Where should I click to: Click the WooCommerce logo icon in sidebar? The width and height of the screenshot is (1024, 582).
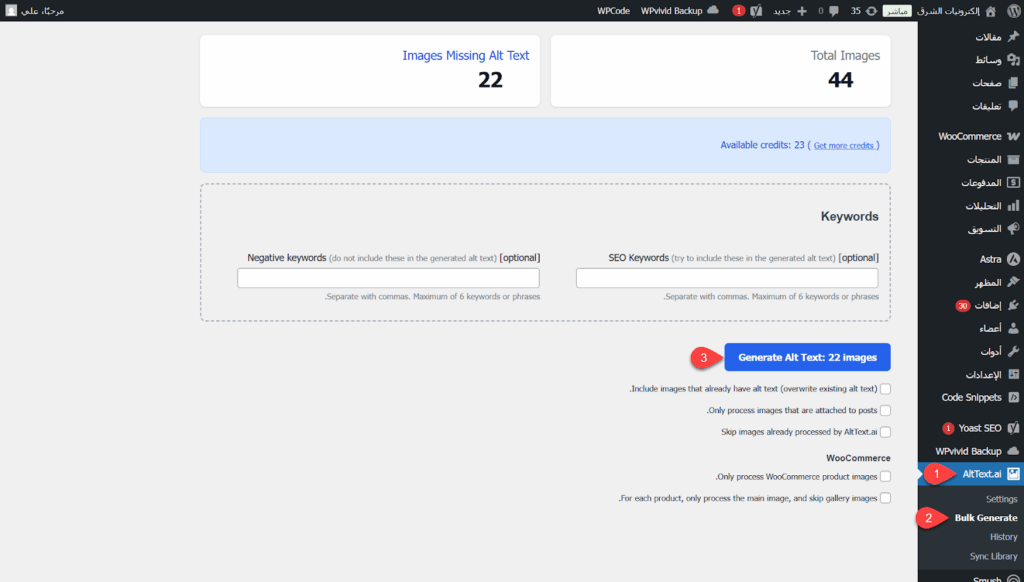coord(1013,136)
